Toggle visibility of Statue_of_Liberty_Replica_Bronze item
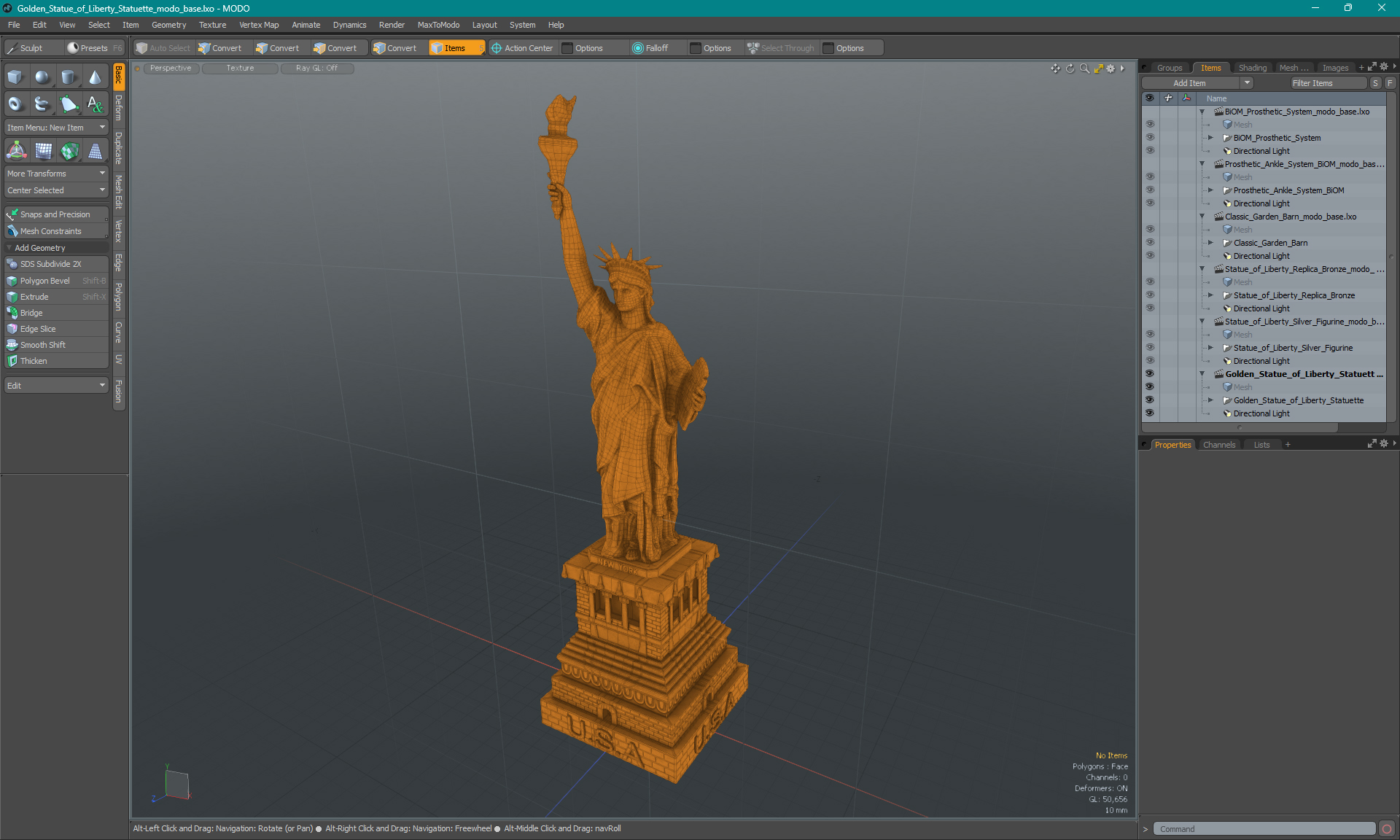The height and width of the screenshot is (840, 1400). 1150,295
